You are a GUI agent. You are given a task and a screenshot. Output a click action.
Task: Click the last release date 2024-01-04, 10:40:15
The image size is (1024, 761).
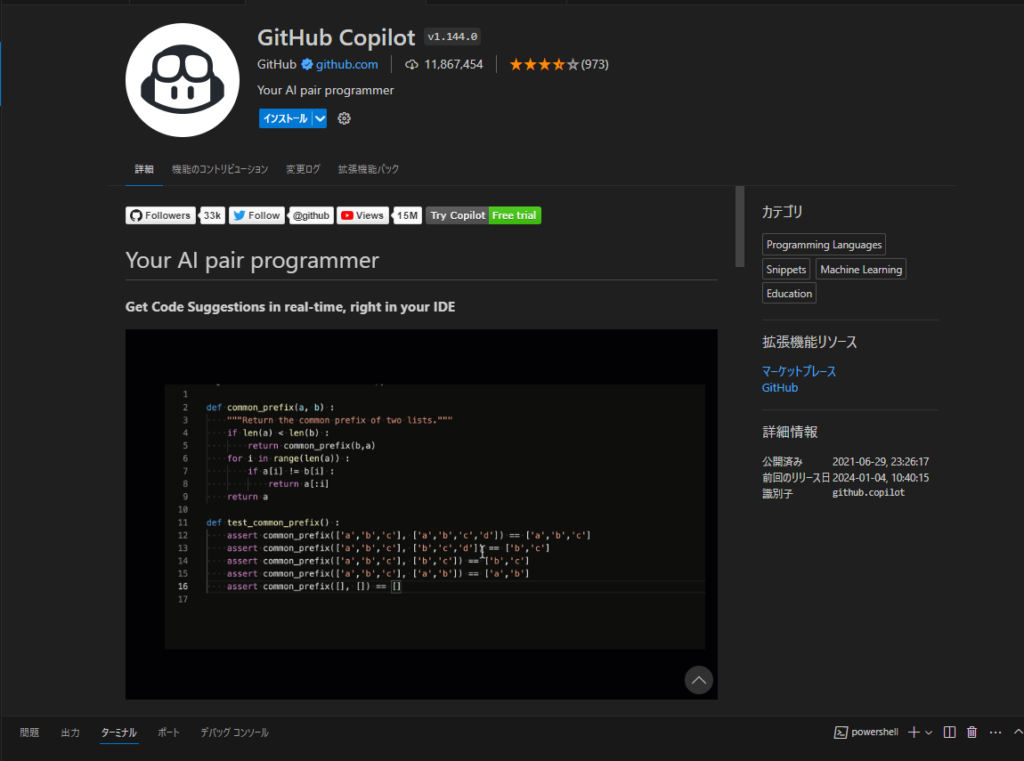880,478
